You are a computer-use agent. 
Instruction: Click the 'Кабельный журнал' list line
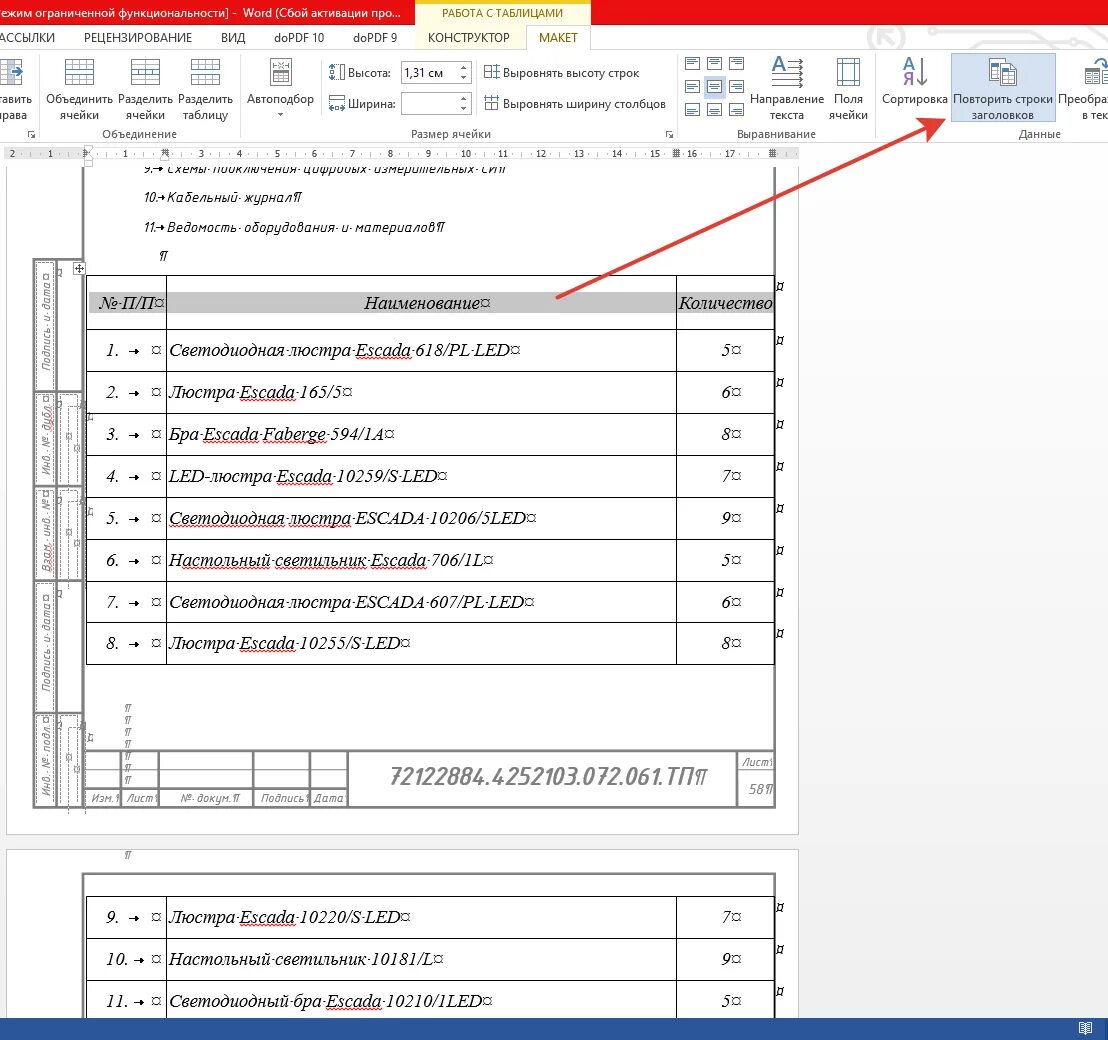[223, 198]
